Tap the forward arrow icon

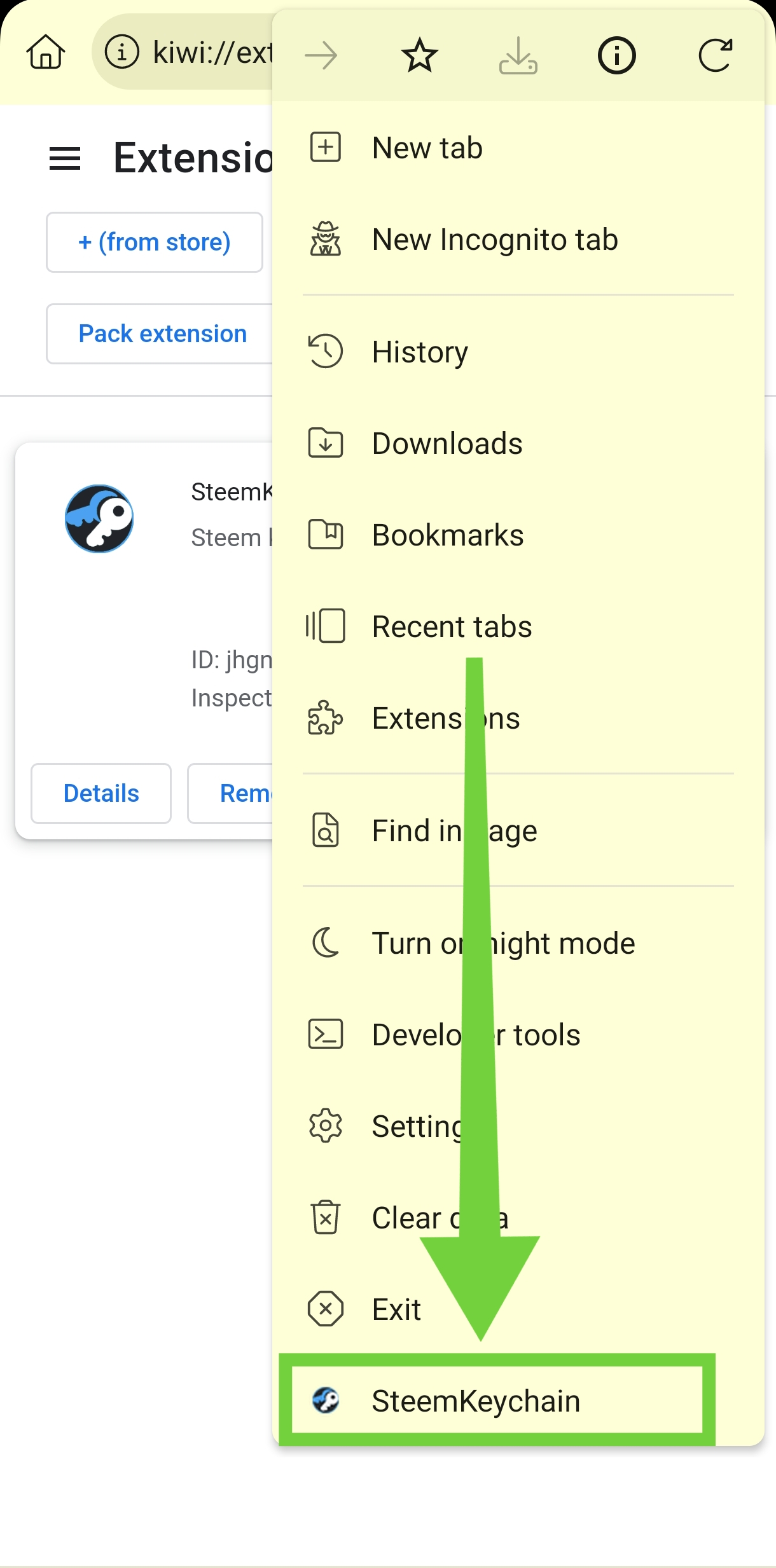click(321, 55)
